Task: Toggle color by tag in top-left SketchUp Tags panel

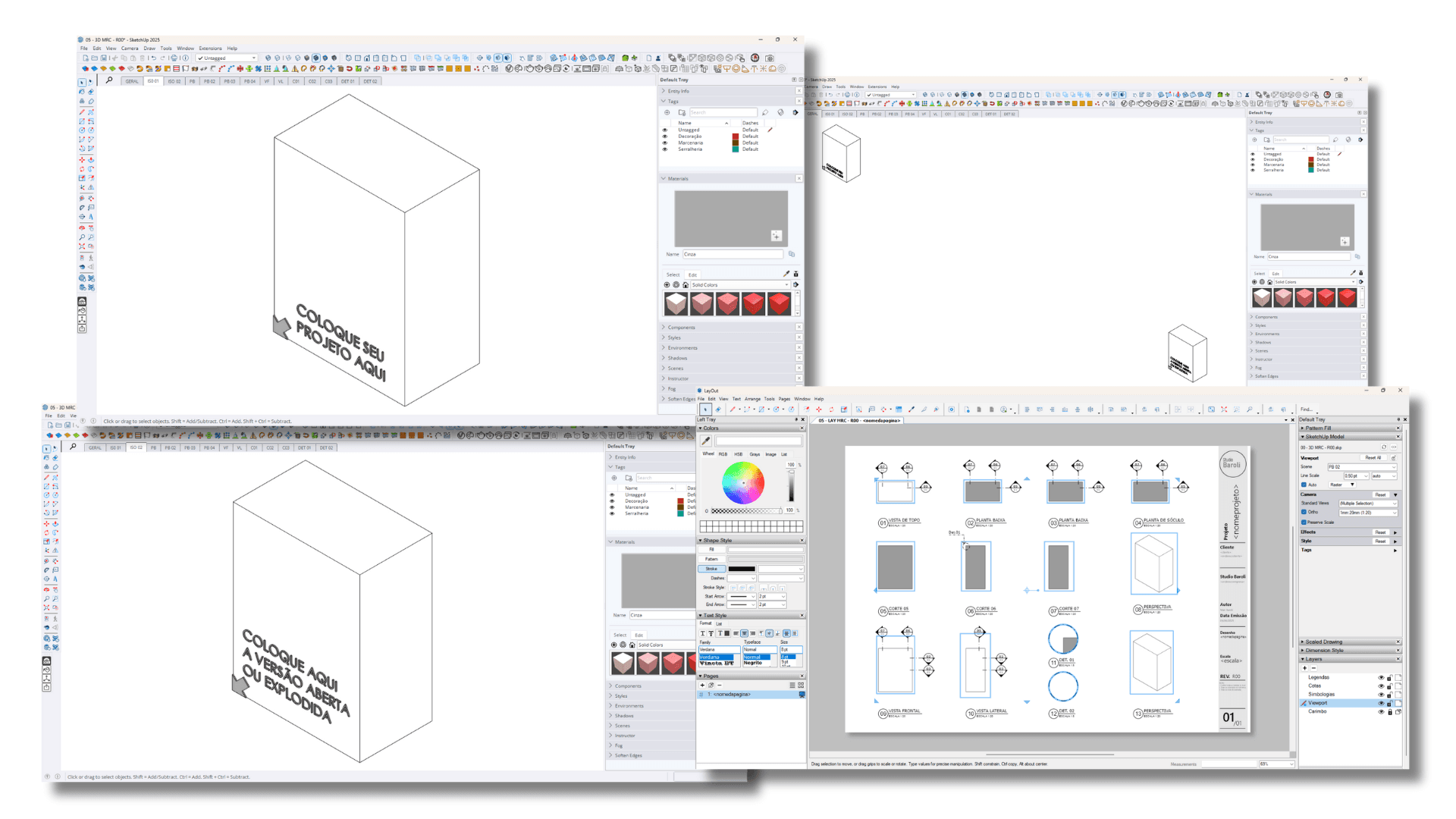Action: click(x=780, y=112)
